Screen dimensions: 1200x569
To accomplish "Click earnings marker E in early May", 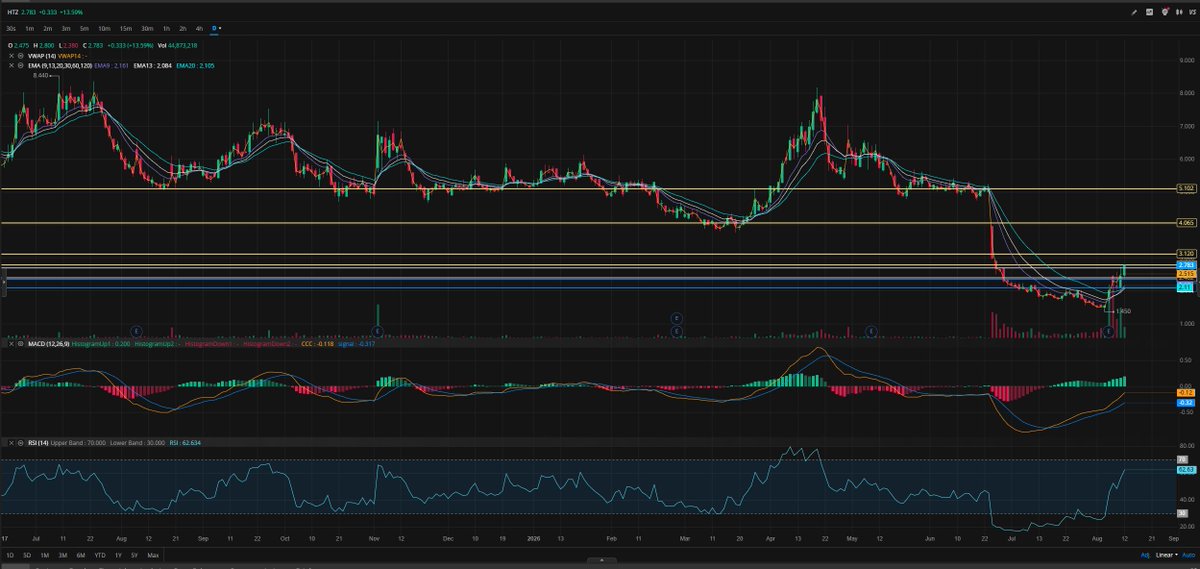I will tap(871, 330).
